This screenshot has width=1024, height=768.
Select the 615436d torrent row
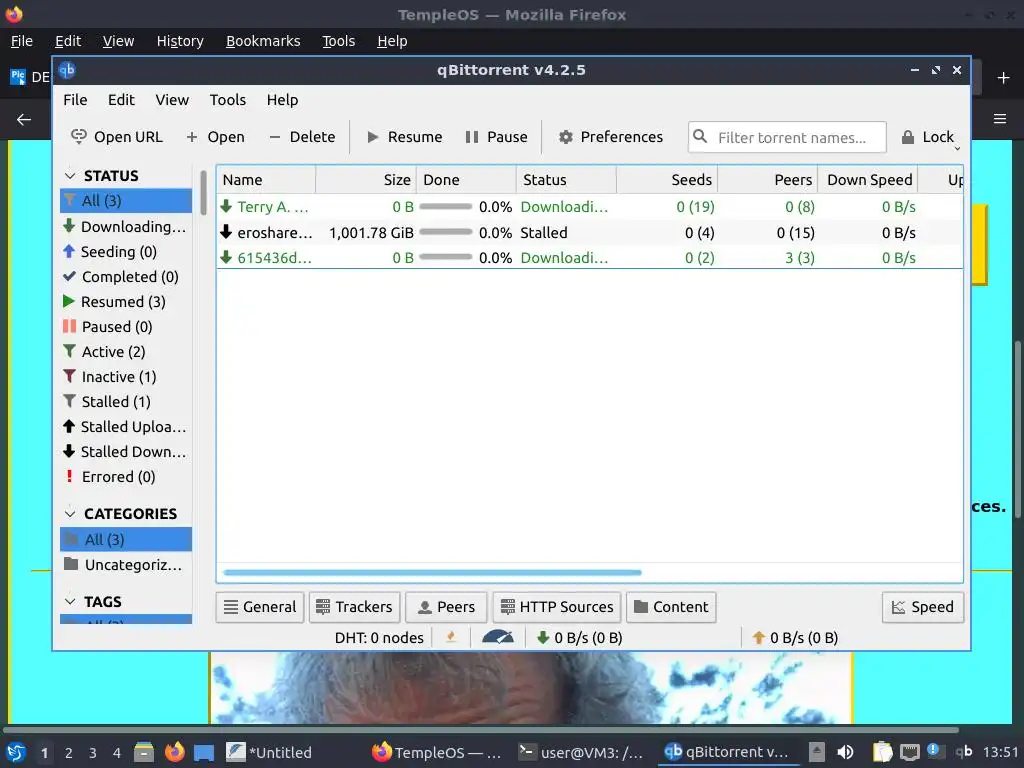(x=590, y=258)
